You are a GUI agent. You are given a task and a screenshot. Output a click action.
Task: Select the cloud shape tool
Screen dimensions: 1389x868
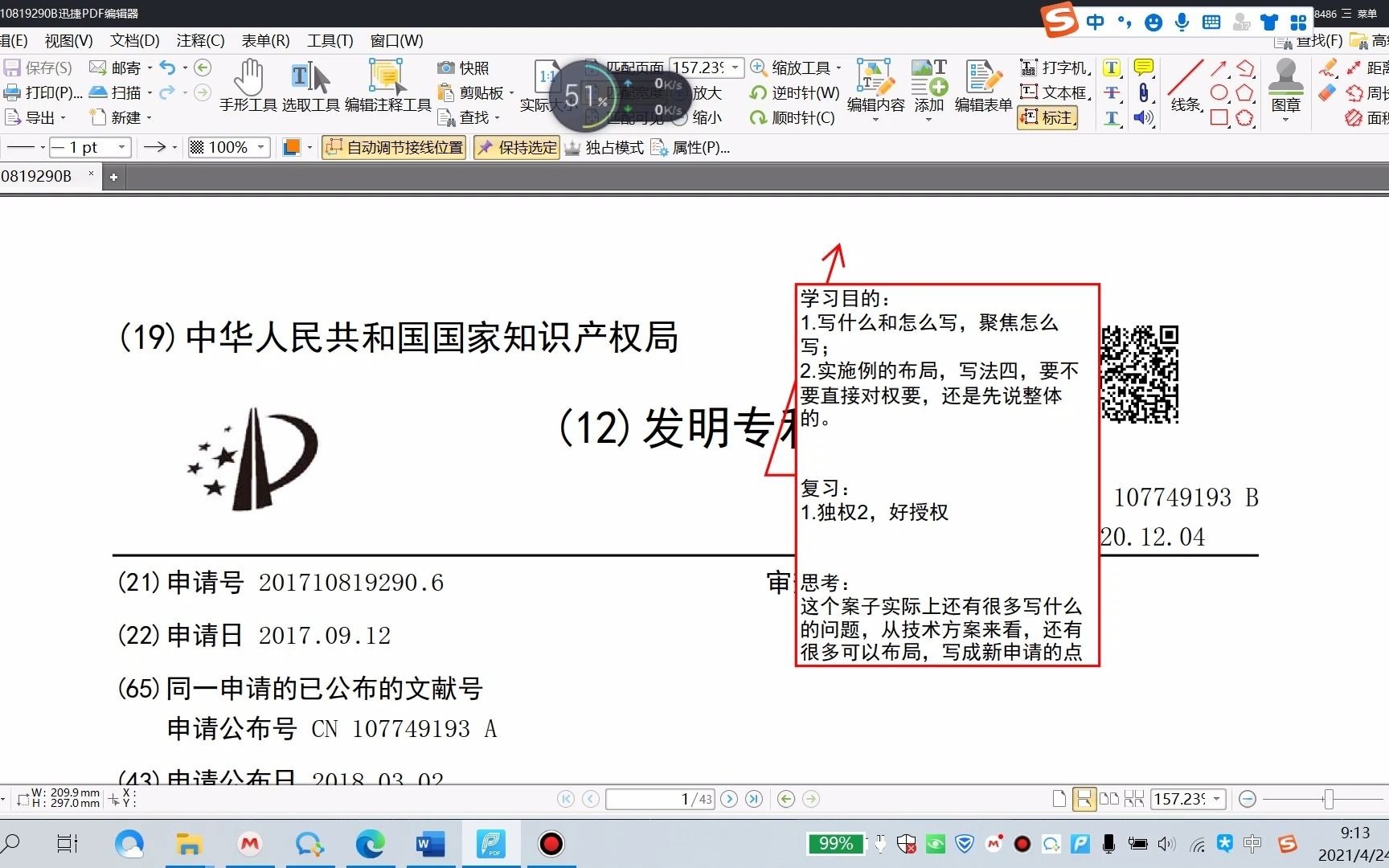(1244, 118)
